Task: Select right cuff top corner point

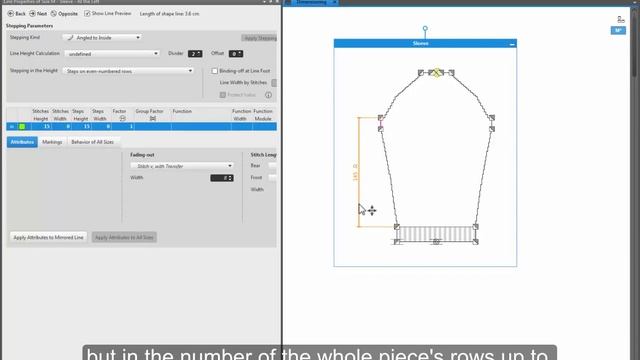Action: (x=476, y=227)
